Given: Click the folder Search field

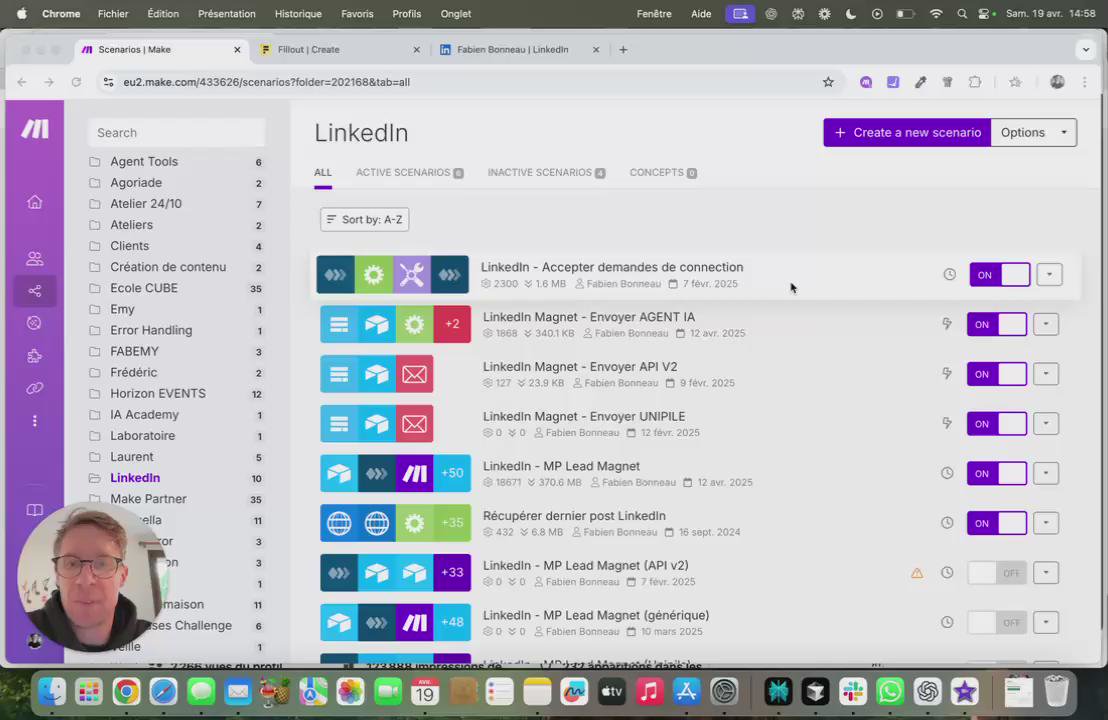Looking at the screenshot, I should [x=177, y=133].
